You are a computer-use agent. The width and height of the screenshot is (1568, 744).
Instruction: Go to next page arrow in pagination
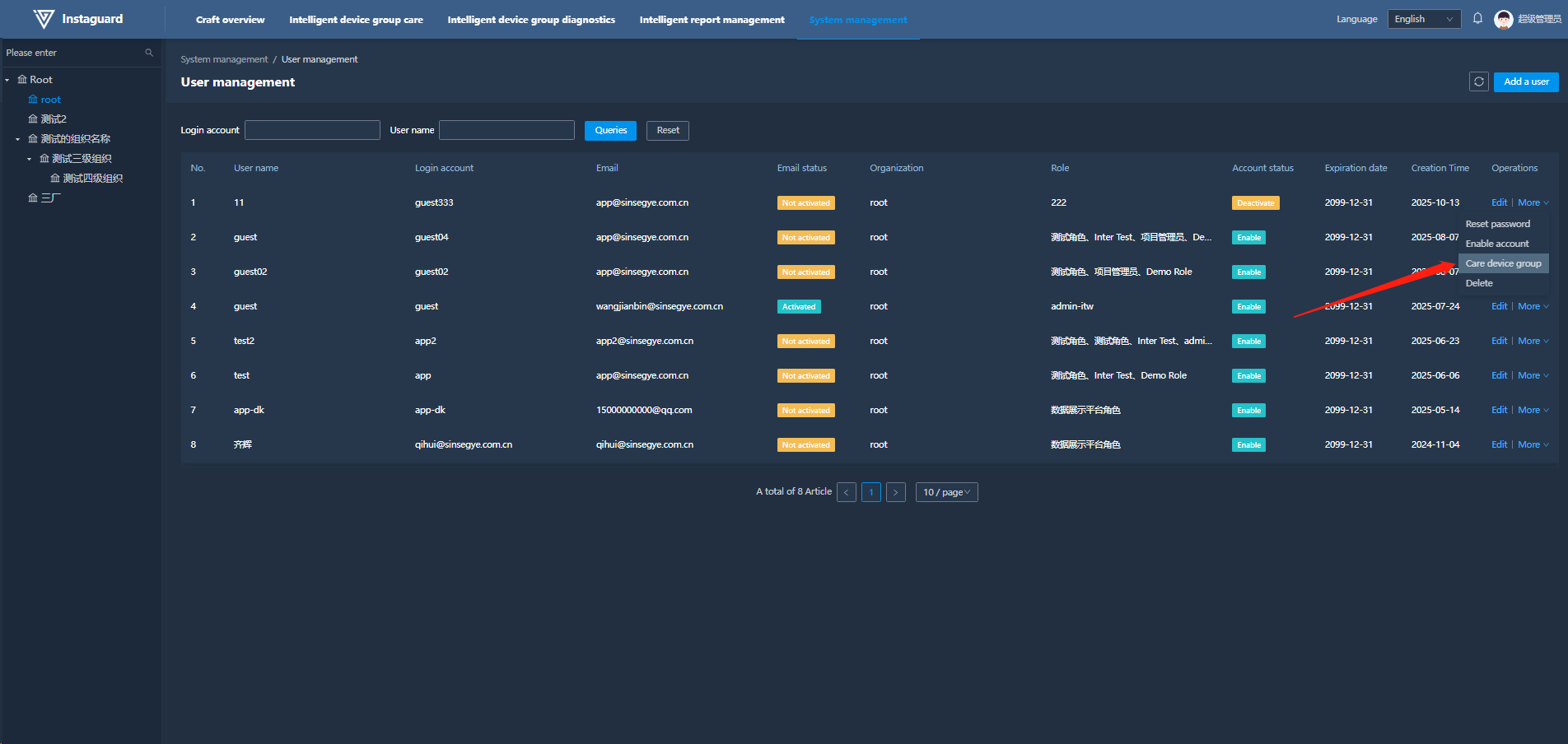(895, 492)
